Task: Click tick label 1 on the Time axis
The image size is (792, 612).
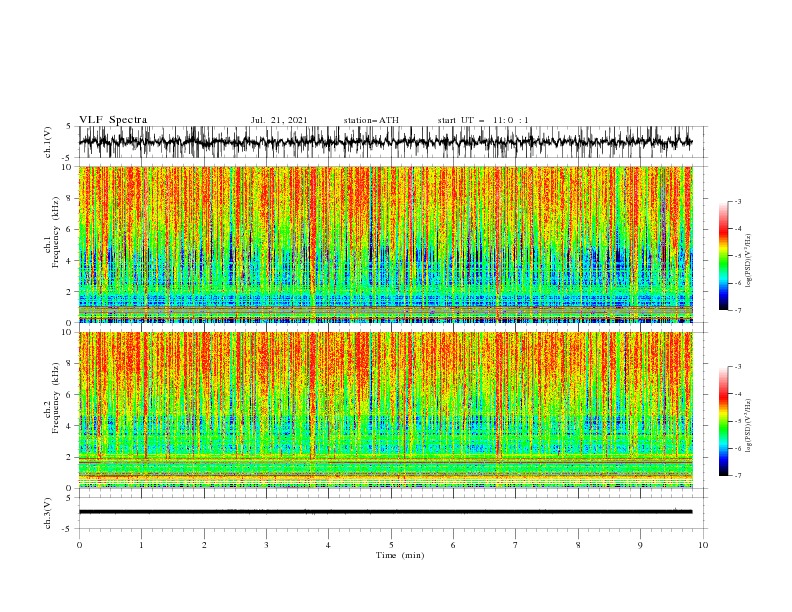Action: [141, 545]
